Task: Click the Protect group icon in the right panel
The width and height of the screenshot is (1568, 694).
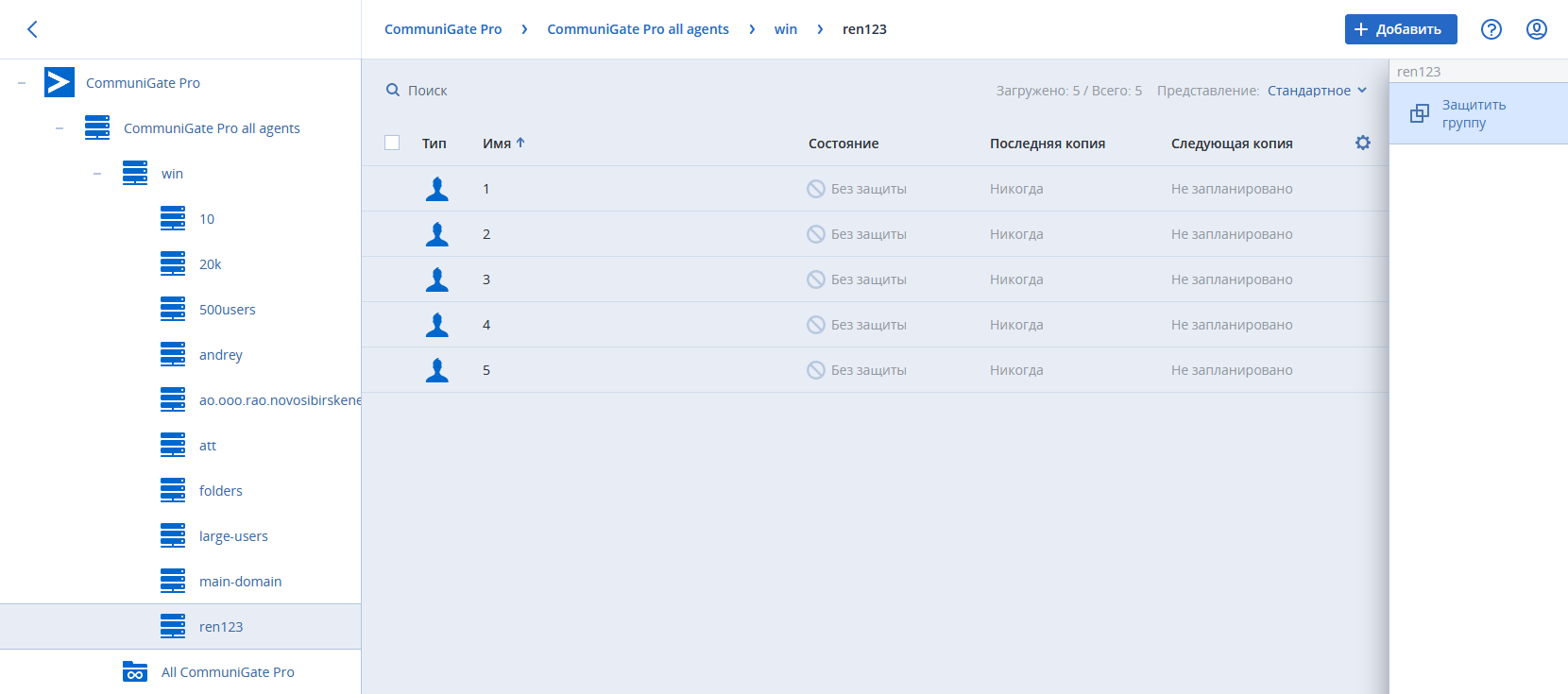Action: [x=1419, y=113]
